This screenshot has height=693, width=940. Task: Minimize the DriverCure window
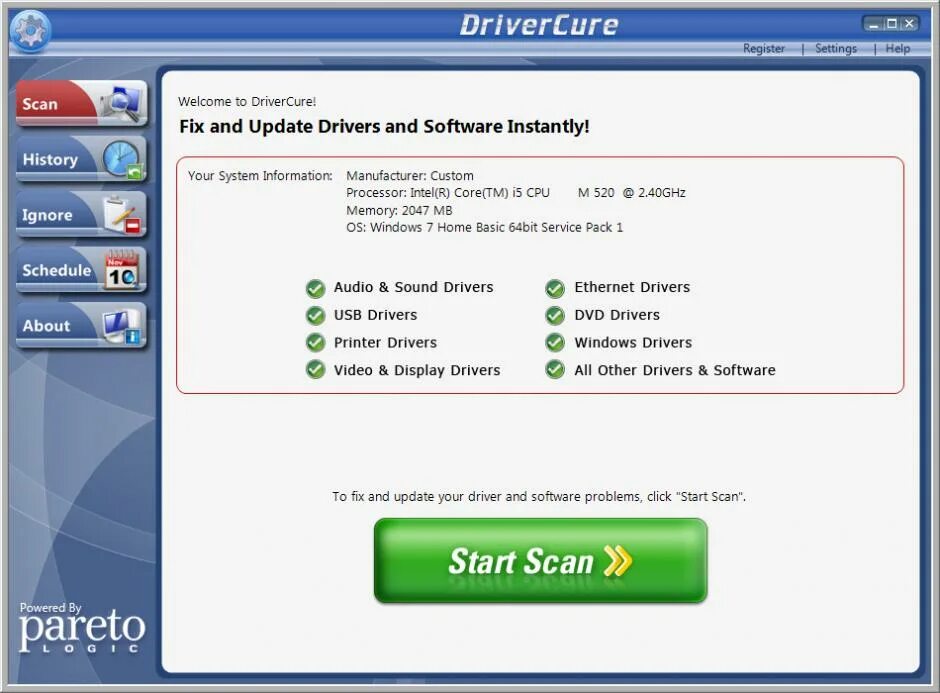[x=874, y=23]
